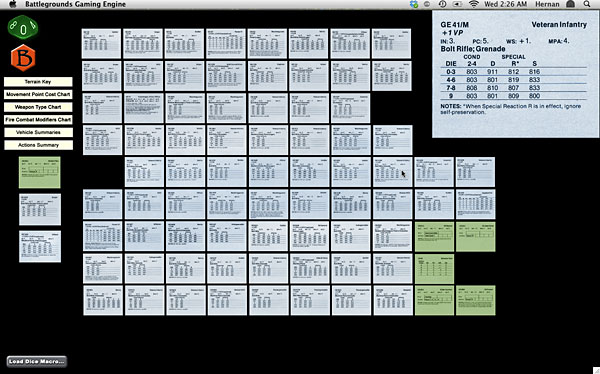Select the green card in left sidebar
Screen dimensions: 600x374
pyautogui.click(x=40, y=172)
